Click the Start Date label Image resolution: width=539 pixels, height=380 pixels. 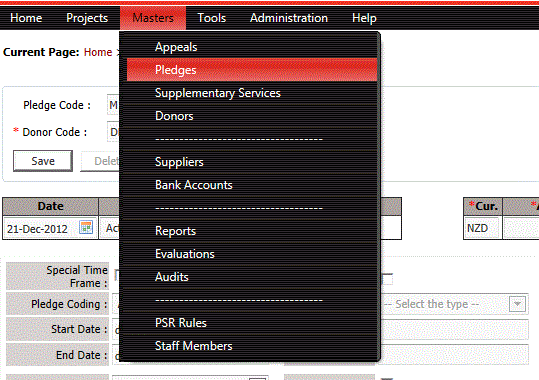(79, 329)
